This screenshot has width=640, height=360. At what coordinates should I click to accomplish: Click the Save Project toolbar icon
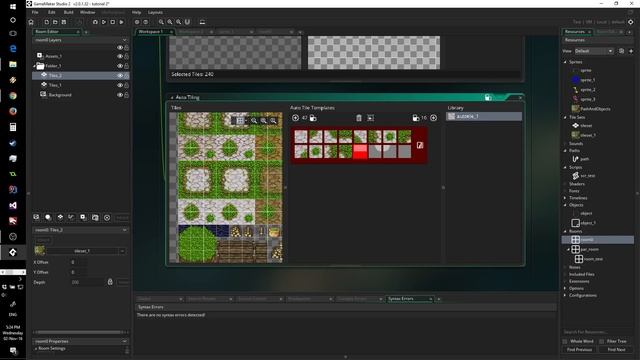(x=64, y=22)
